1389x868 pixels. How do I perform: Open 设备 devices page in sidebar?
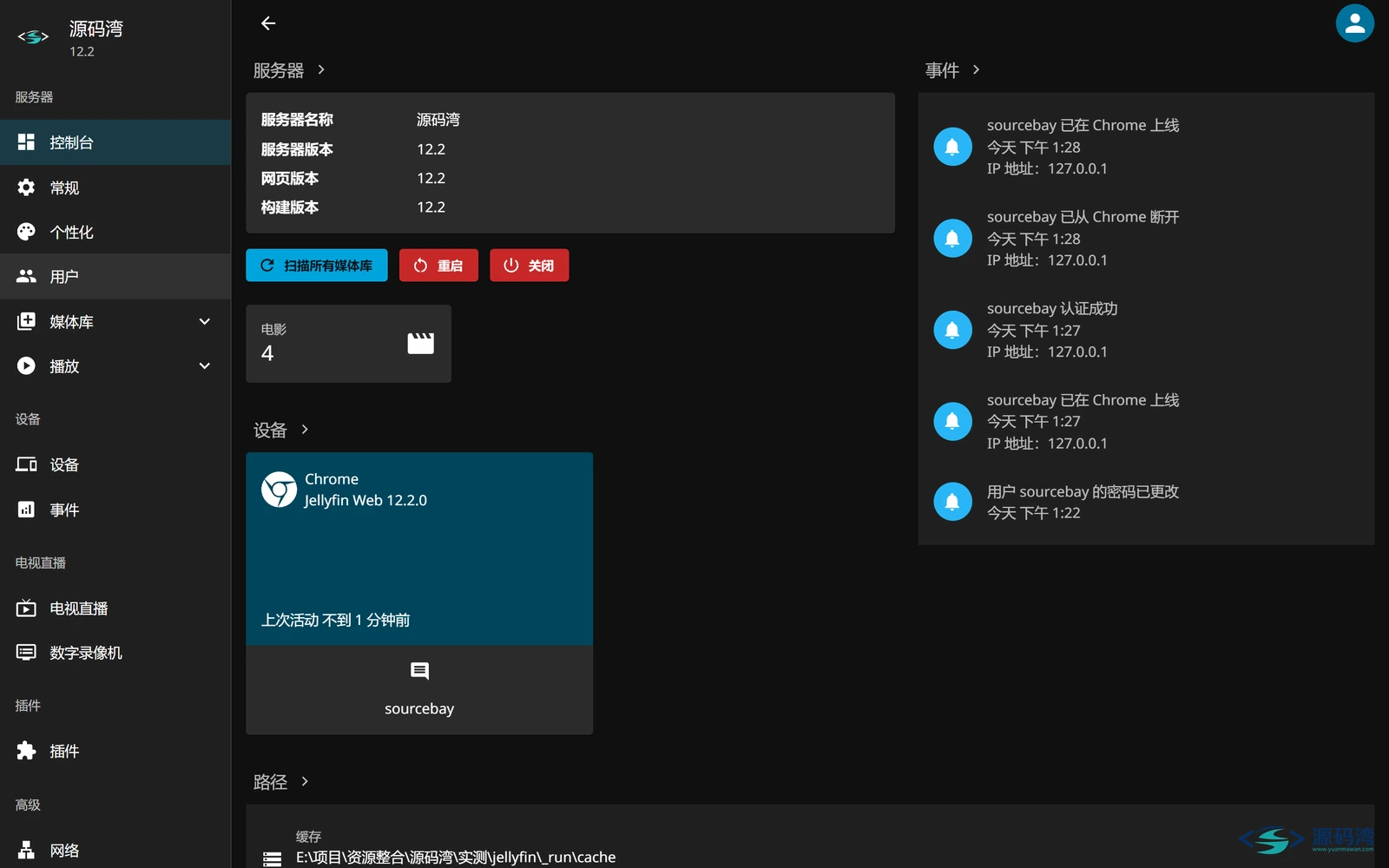115,465
